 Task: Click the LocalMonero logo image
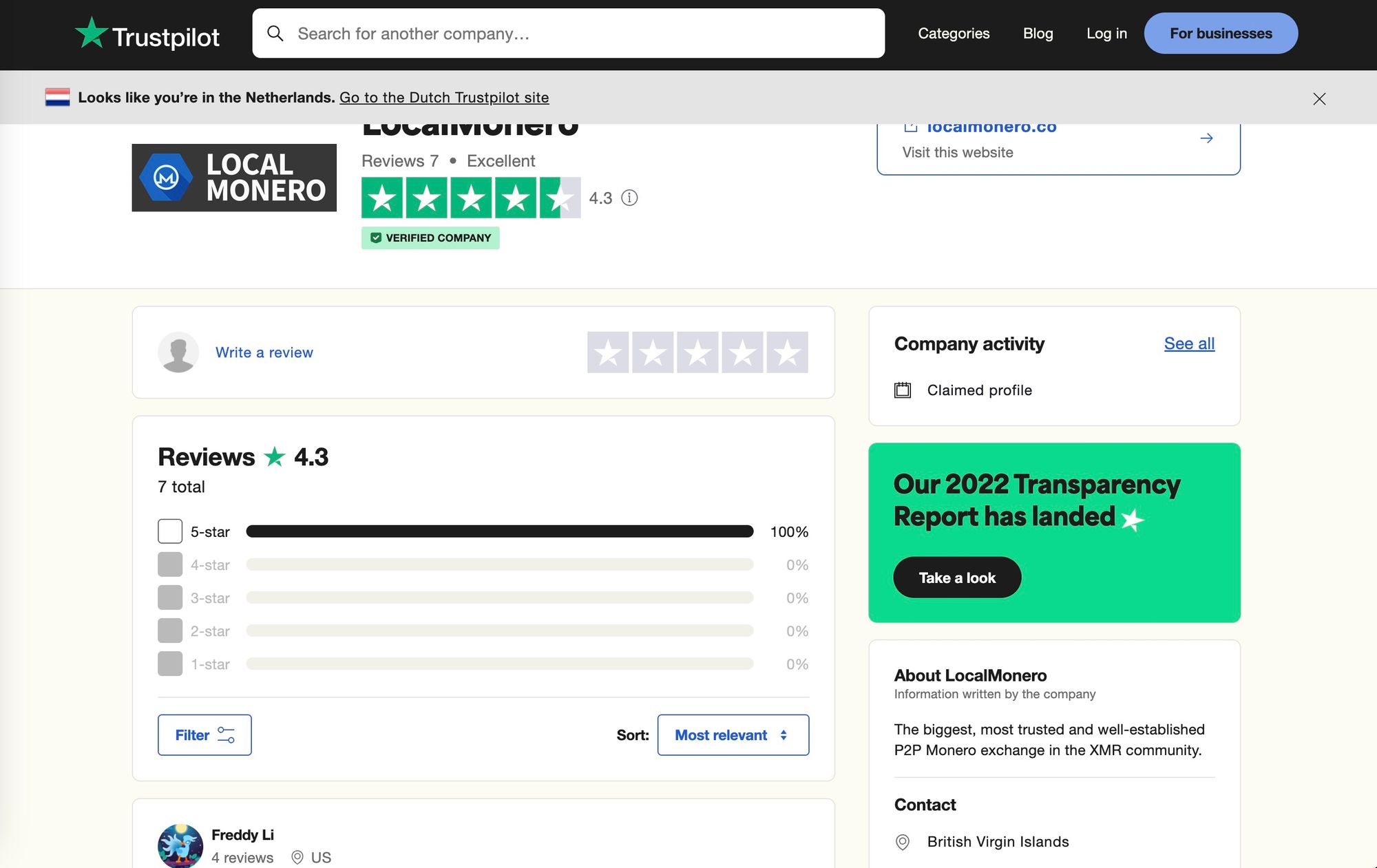click(x=234, y=178)
